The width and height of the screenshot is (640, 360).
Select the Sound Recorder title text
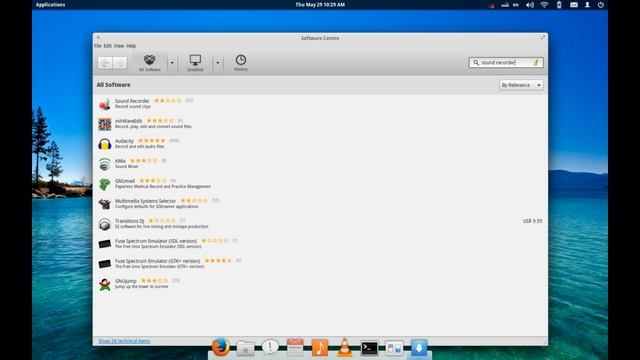(132, 101)
